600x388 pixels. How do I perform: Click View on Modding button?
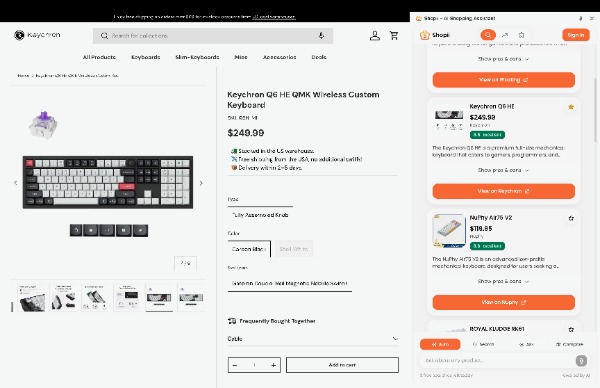504,80
